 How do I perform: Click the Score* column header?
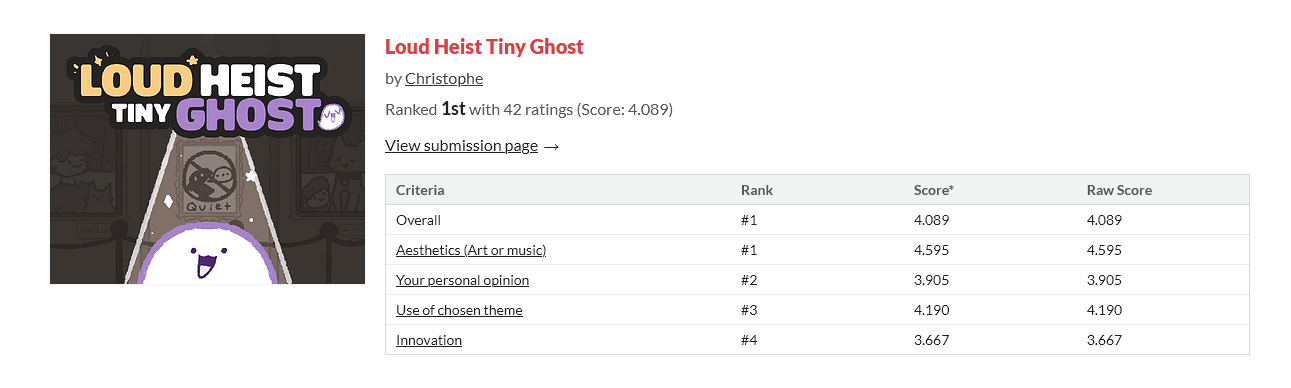(934, 190)
